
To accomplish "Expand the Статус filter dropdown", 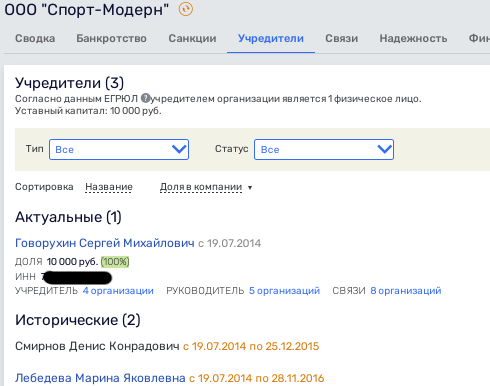I will pyautogui.click(x=324, y=149).
